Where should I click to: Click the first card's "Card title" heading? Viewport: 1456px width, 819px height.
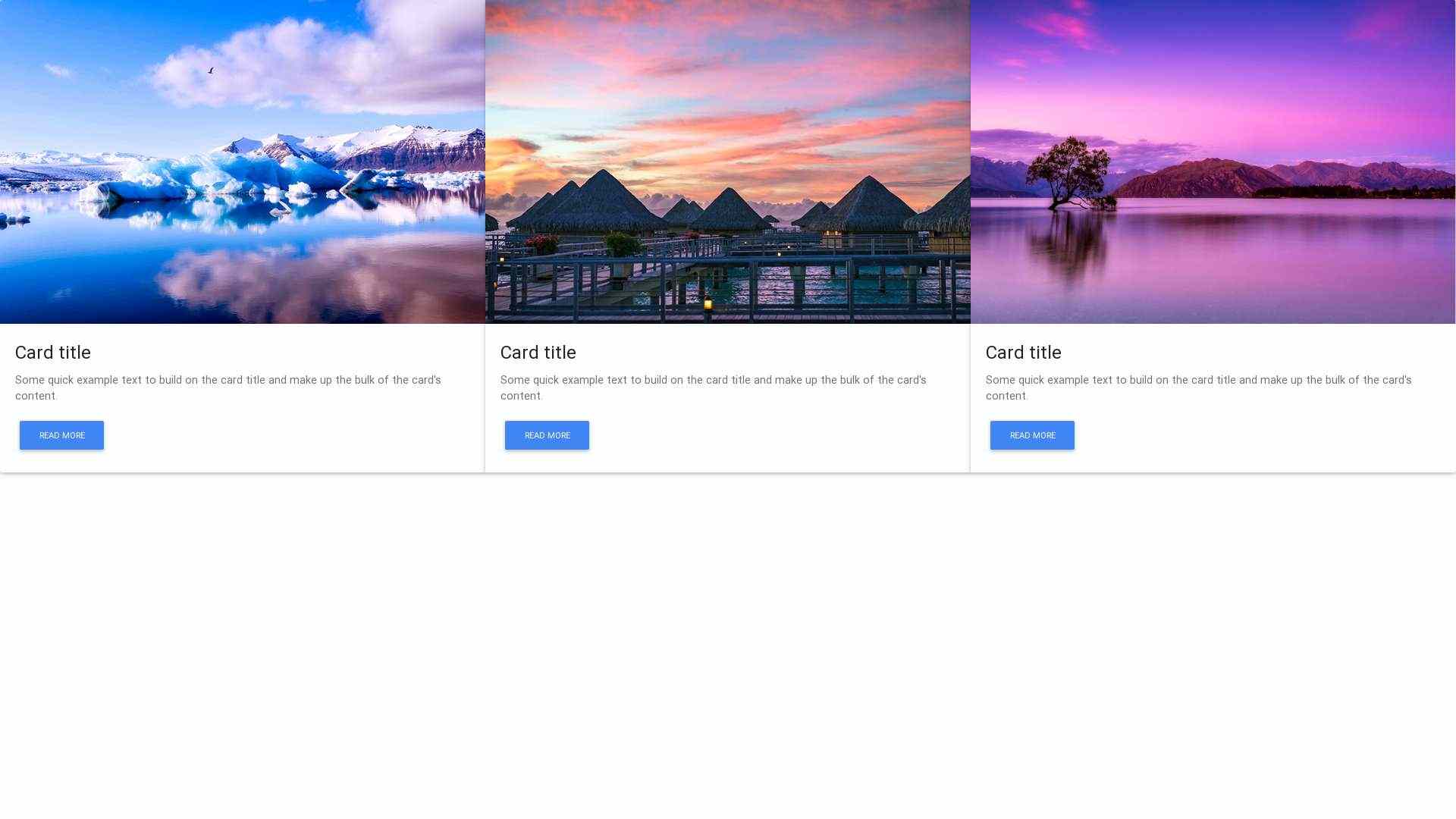tap(53, 353)
